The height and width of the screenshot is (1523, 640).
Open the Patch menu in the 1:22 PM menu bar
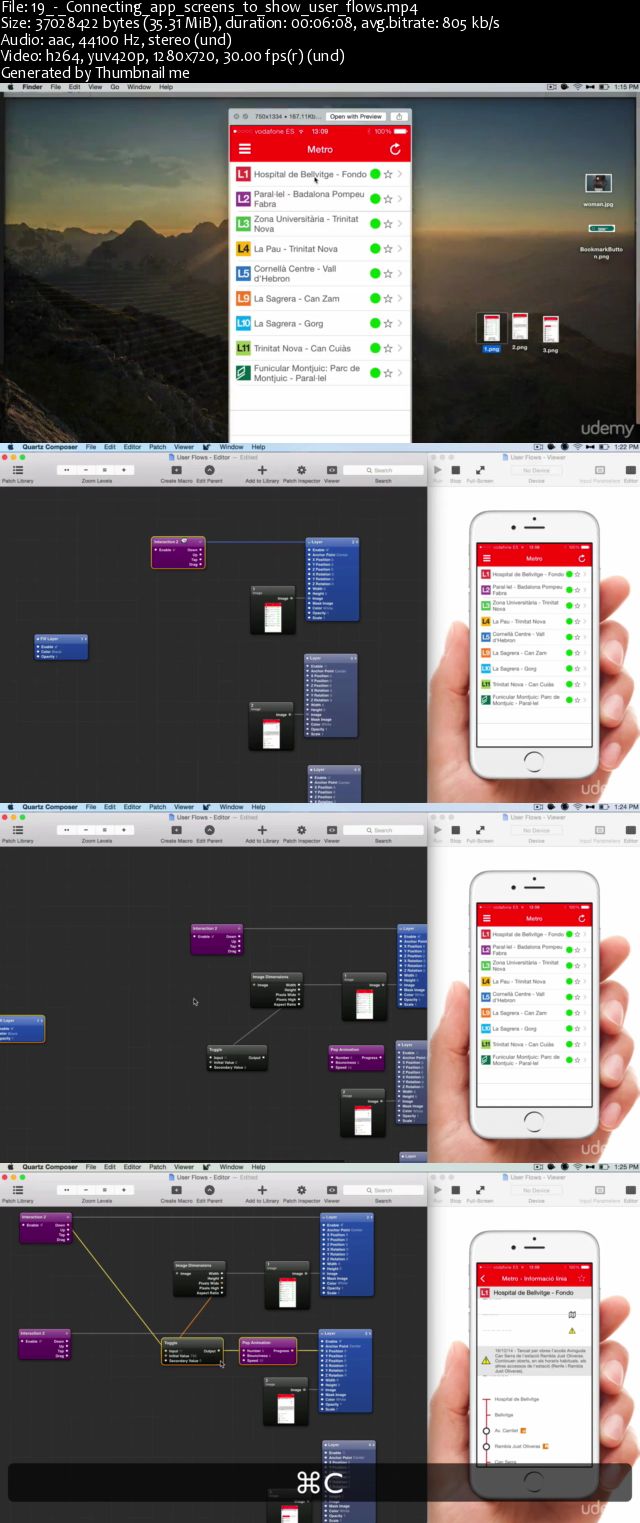158,447
